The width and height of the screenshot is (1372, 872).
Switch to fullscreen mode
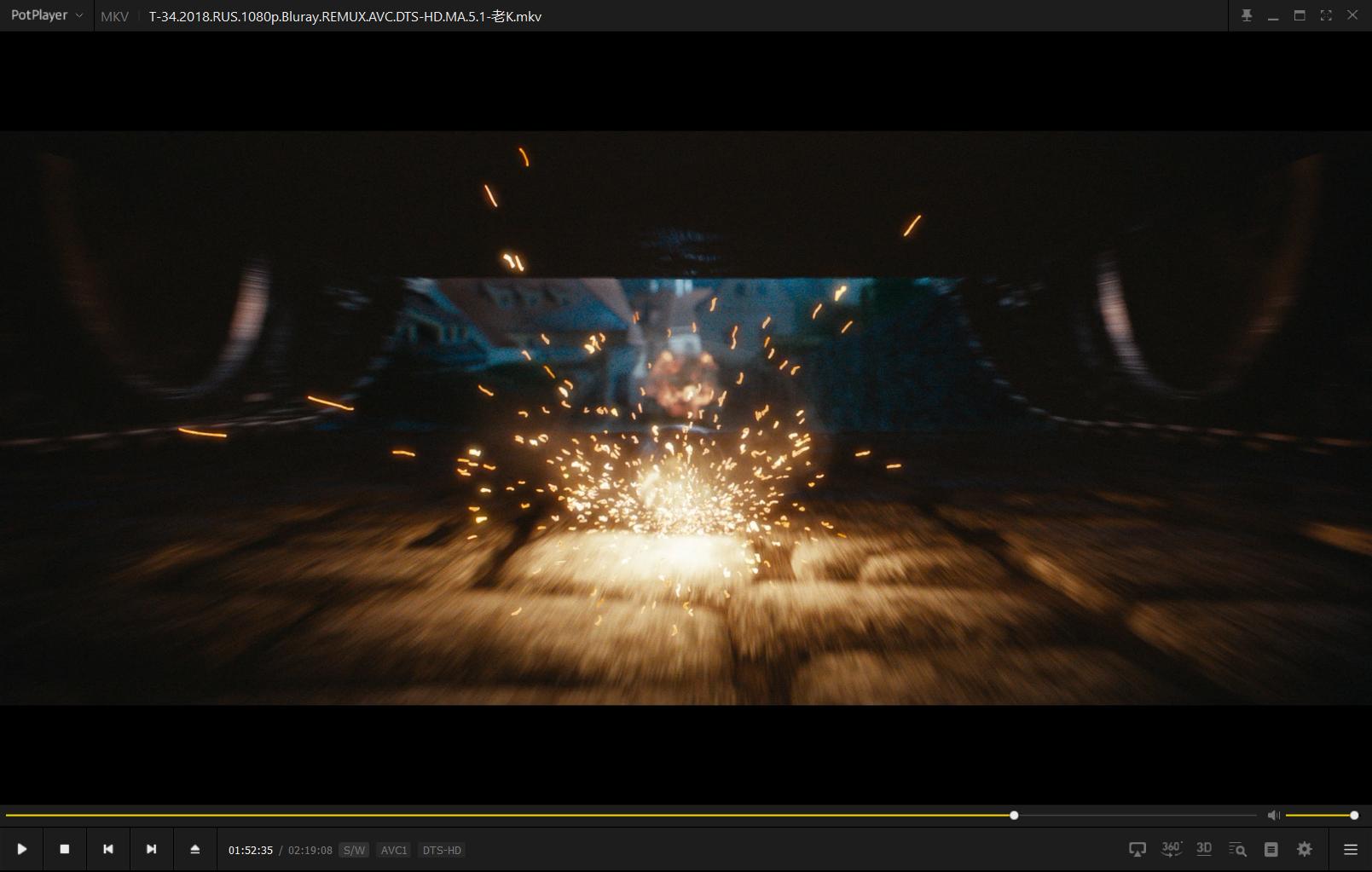click(1326, 15)
